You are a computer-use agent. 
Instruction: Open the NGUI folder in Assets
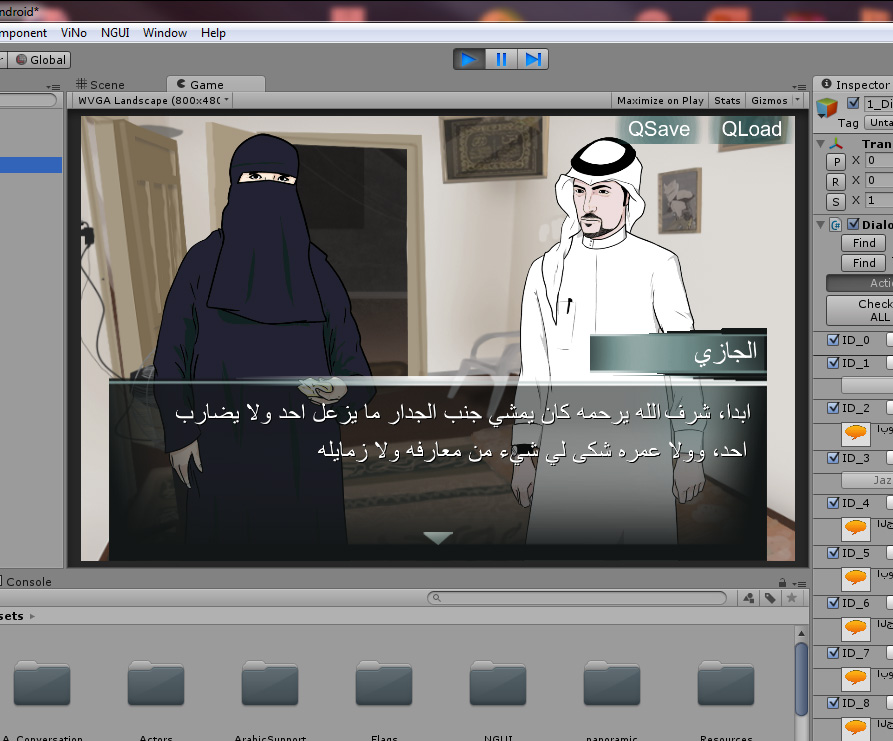498,683
